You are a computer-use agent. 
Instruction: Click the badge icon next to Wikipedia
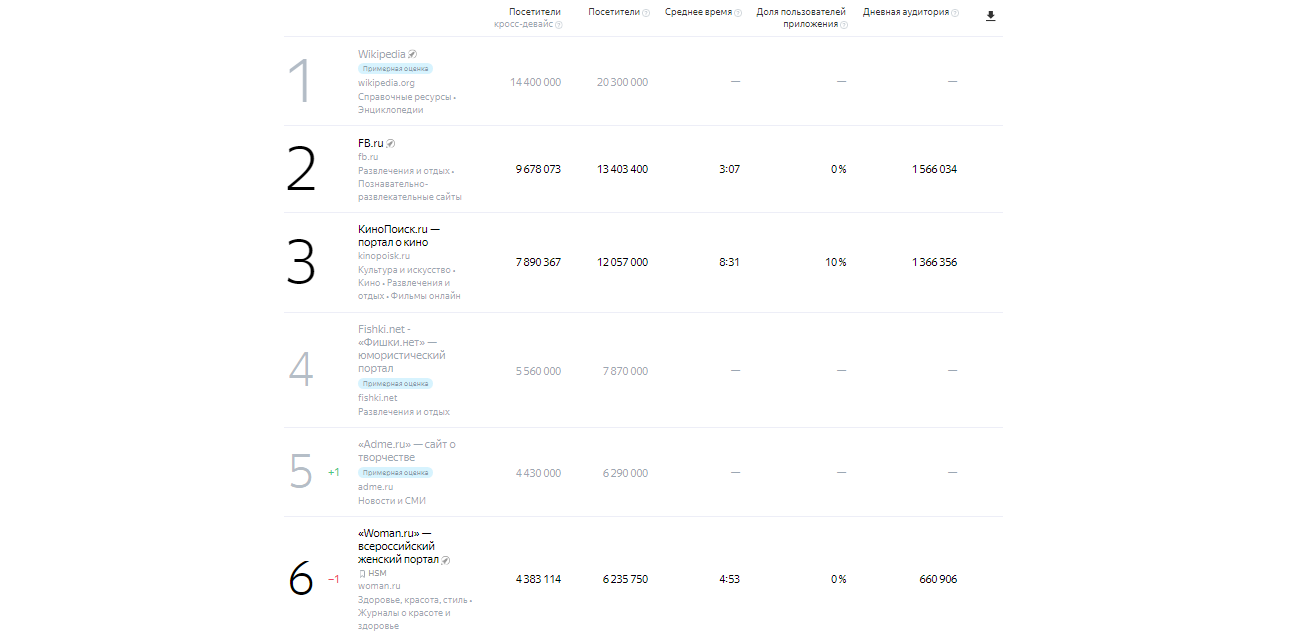[412, 54]
